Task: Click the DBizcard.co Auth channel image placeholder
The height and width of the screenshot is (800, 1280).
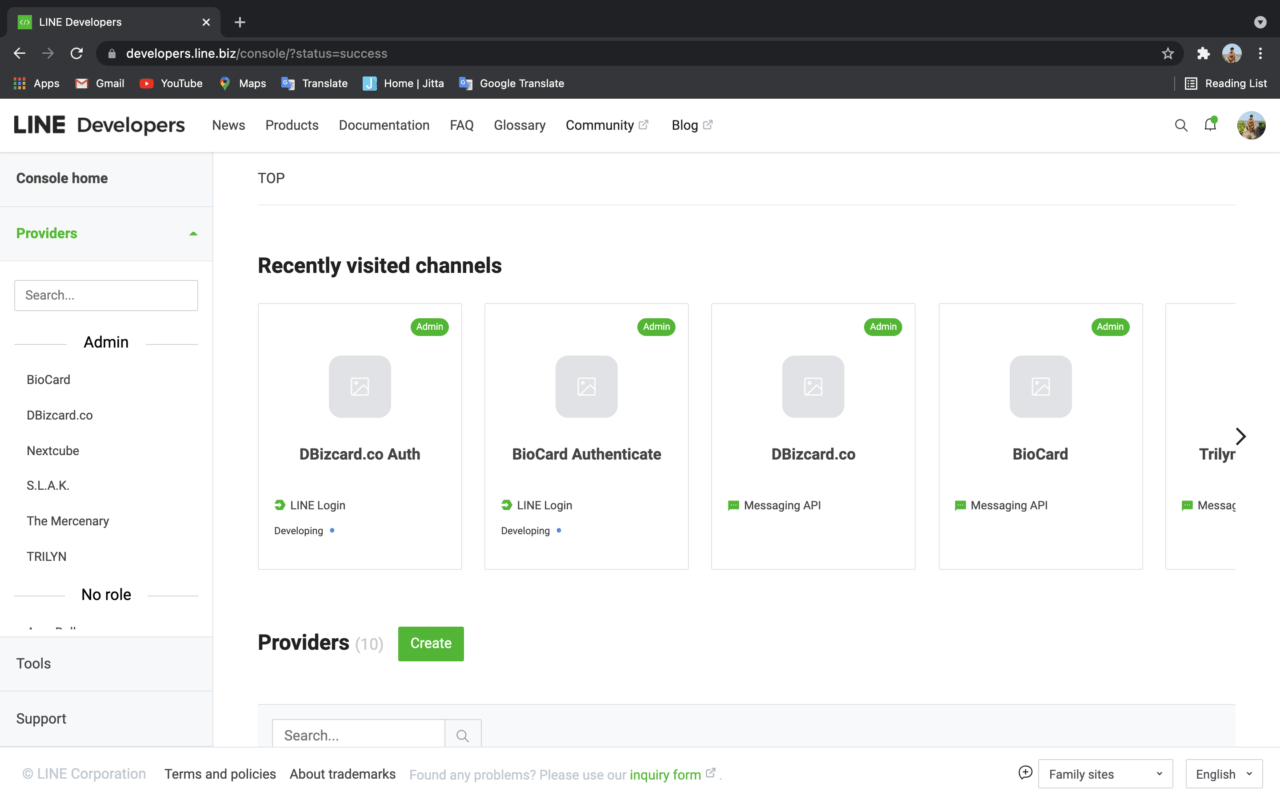Action: (360, 387)
